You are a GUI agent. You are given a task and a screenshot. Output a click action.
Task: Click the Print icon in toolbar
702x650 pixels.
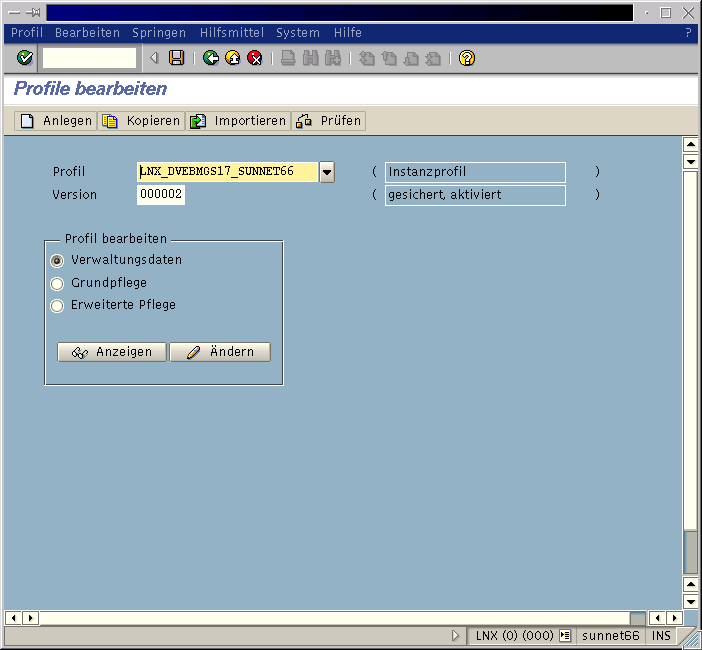coord(288,58)
